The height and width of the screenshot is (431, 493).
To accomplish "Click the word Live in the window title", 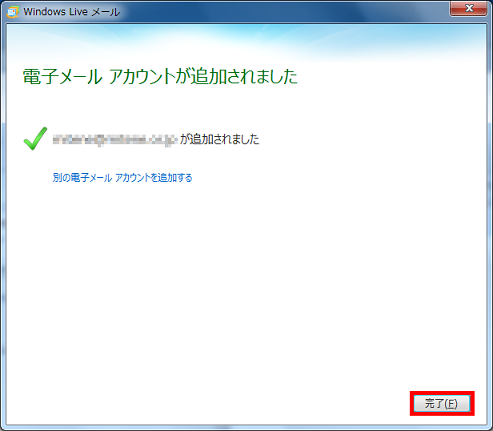I will [x=78, y=12].
